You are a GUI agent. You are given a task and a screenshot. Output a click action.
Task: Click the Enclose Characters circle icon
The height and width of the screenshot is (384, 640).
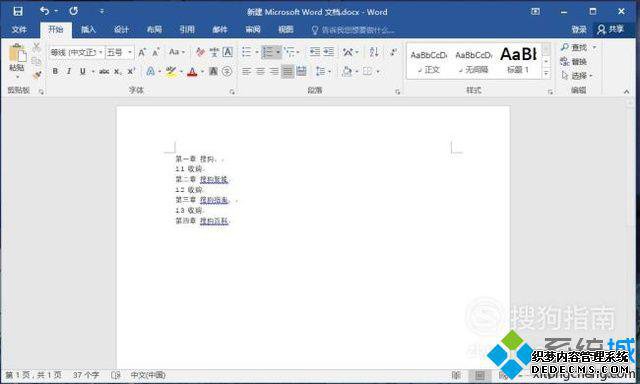(227, 71)
